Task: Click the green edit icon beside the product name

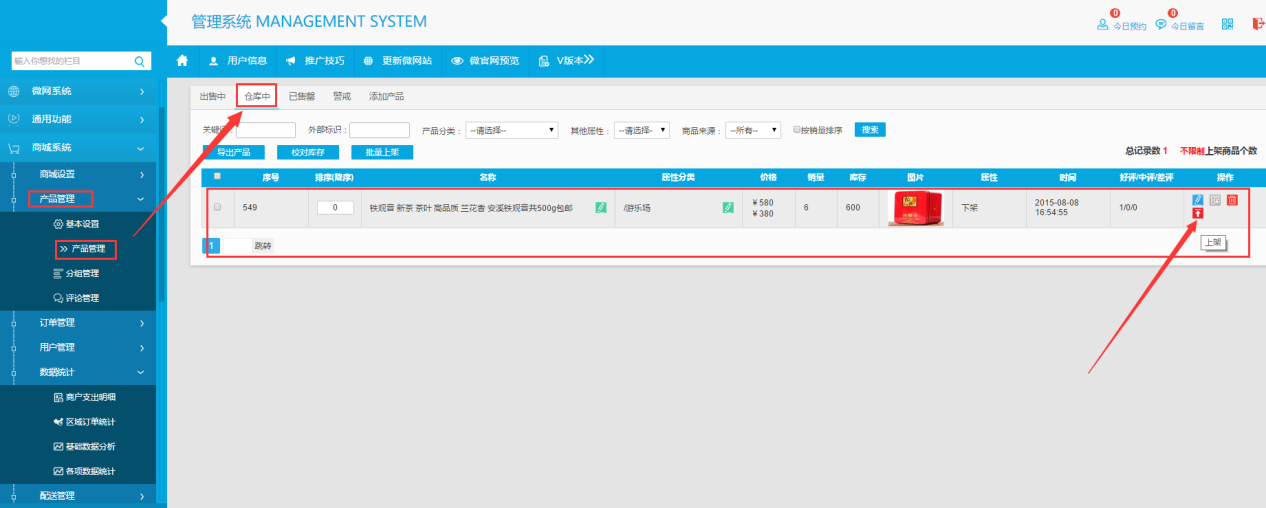Action: click(x=601, y=208)
